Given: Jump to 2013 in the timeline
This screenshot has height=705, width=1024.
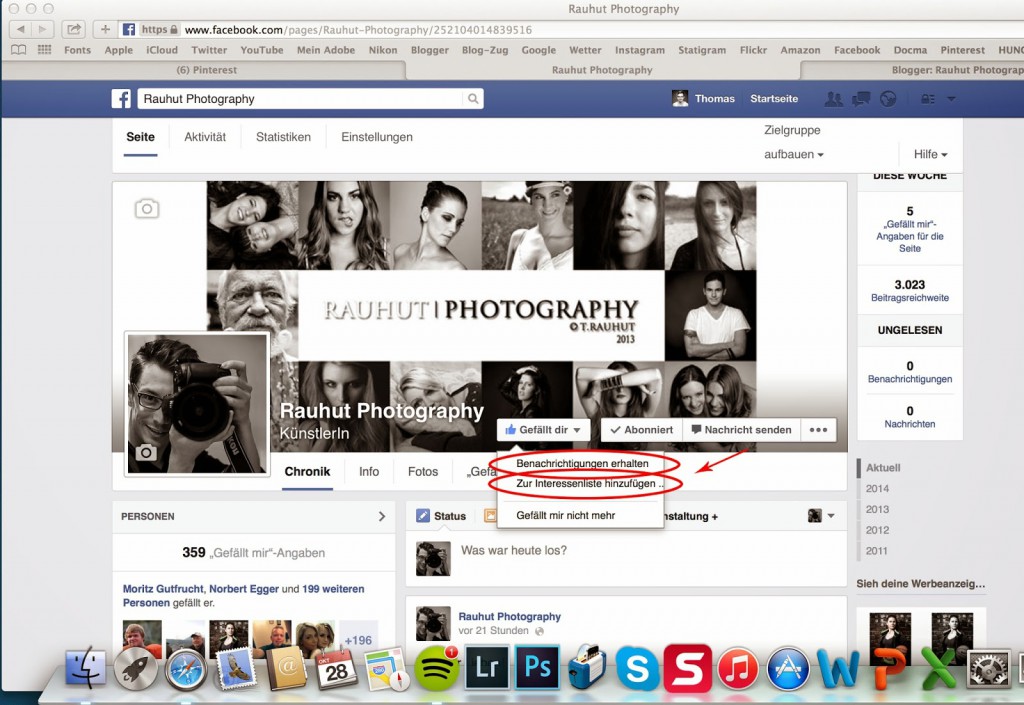Looking at the screenshot, I should (x=877, y=509).
